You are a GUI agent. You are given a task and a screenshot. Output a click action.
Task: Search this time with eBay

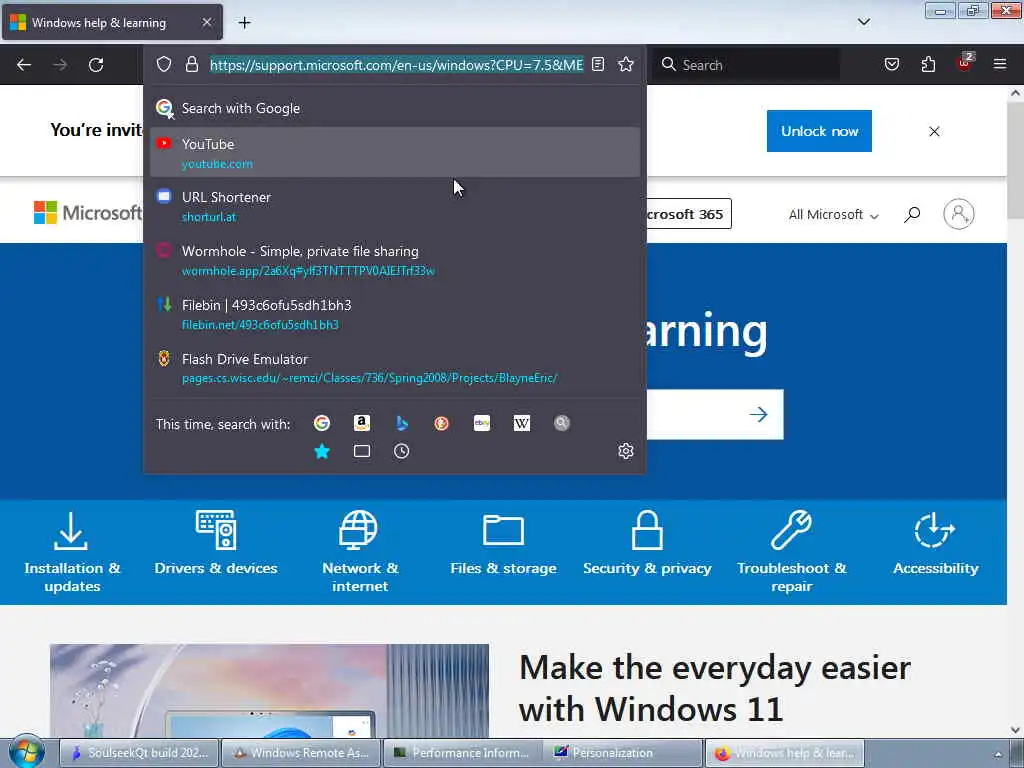482,423
